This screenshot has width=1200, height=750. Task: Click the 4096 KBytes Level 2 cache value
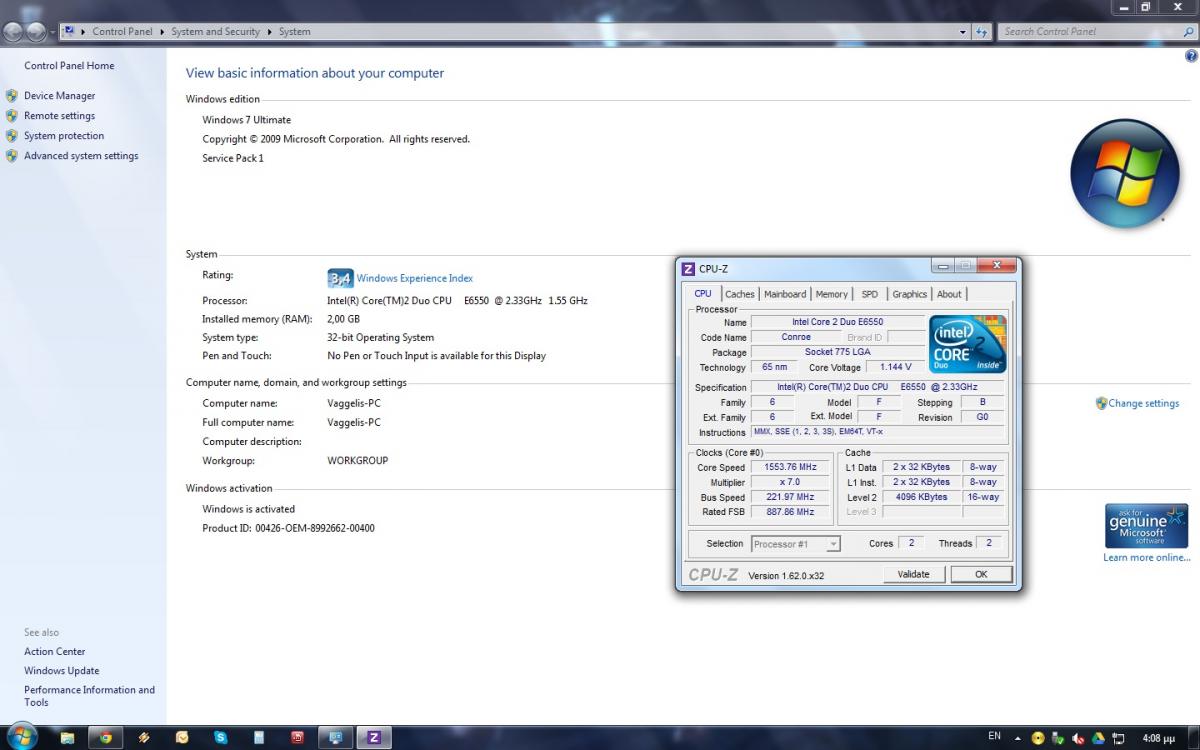click(921, 497)
